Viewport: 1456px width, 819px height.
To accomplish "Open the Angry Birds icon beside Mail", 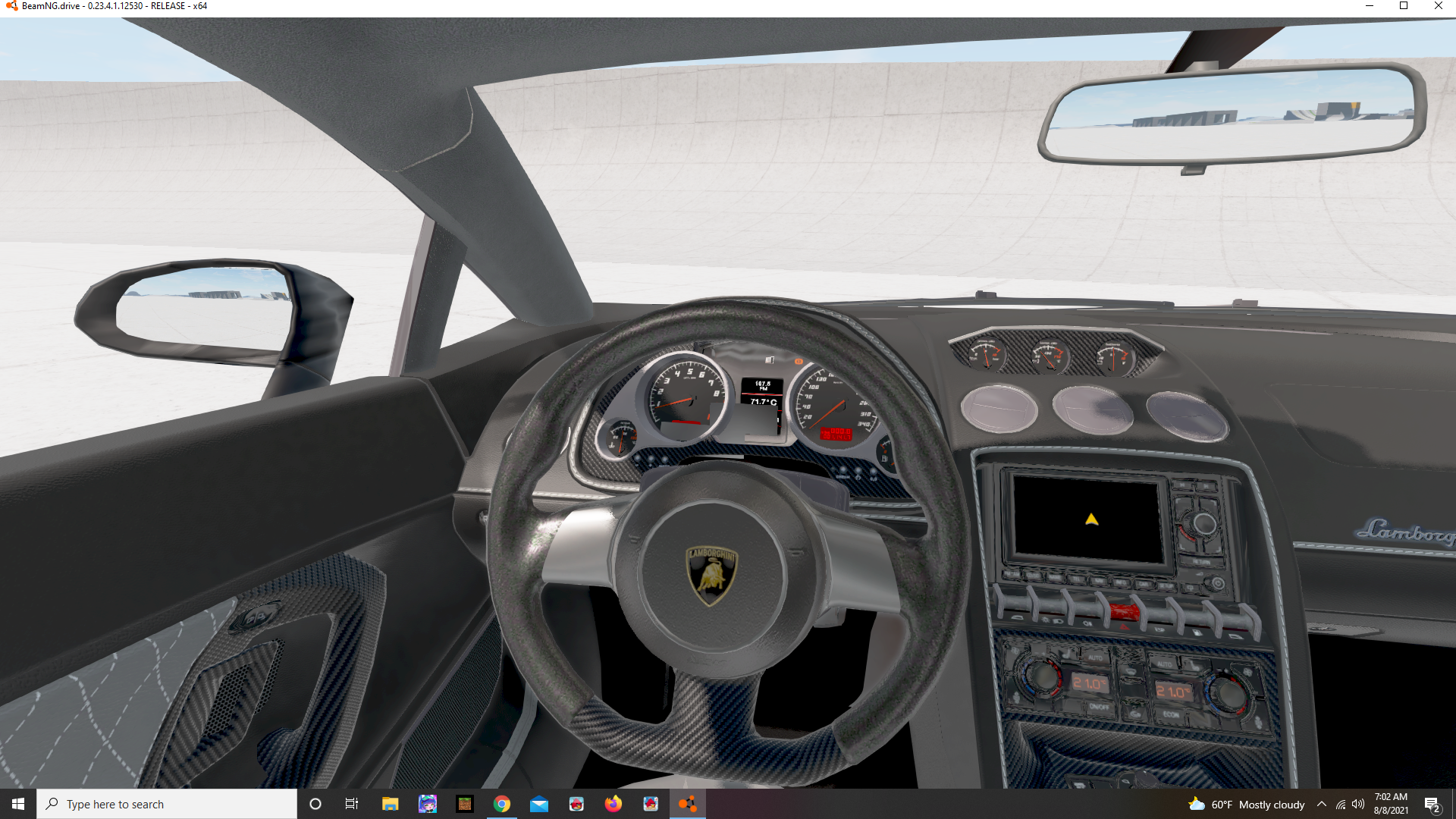I will coord(576,804).
